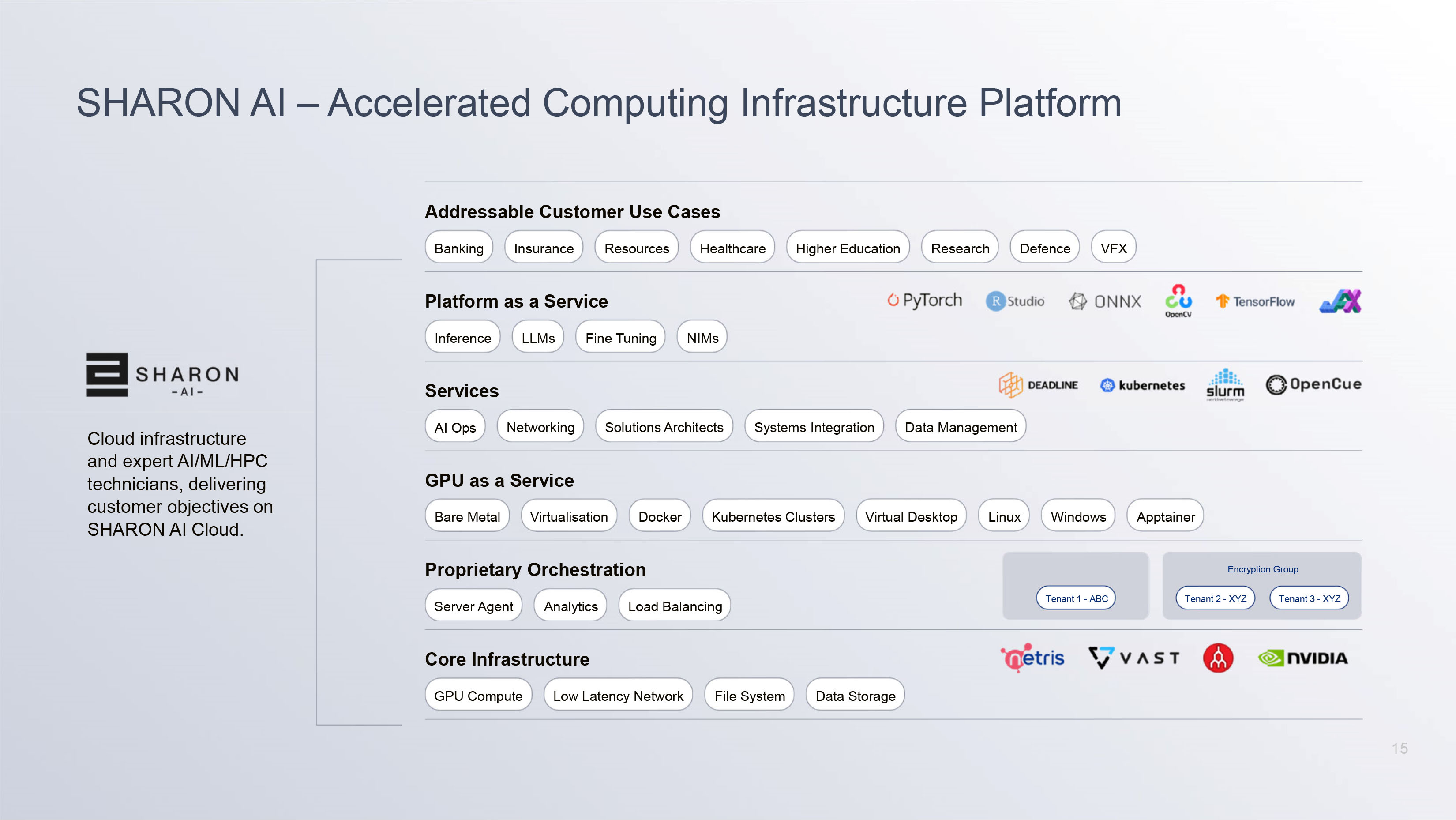Click the Kubernetes logo

(1142, 385)
